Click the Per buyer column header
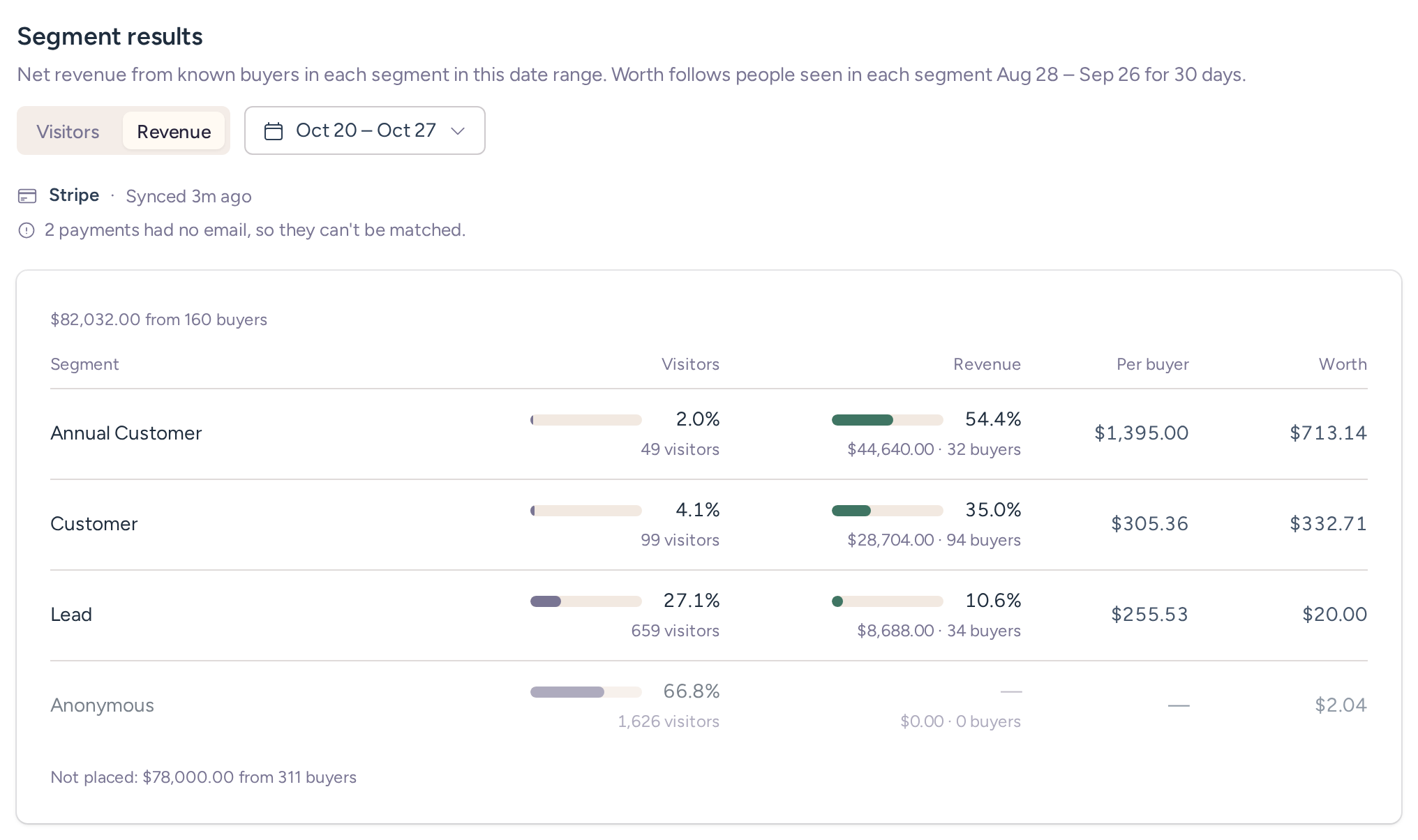Image resolution: width=1418 pixels, height=840 pixels. [1153, 364]
